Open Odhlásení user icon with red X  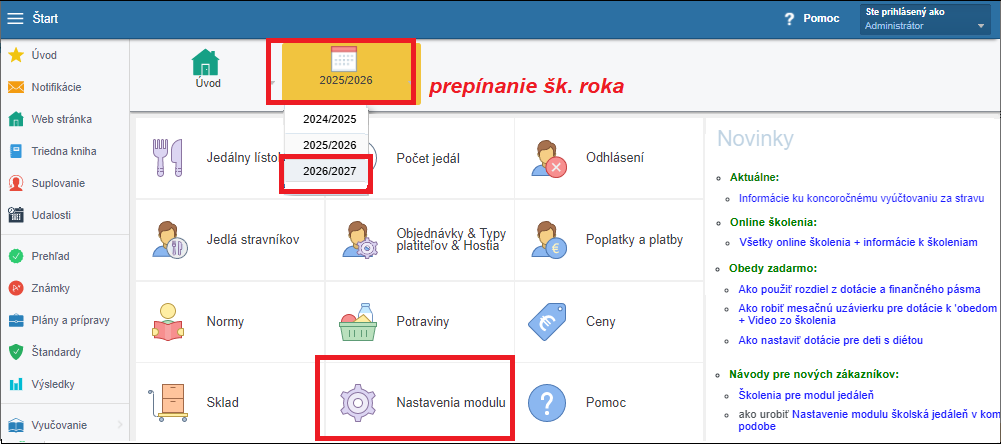548,158
